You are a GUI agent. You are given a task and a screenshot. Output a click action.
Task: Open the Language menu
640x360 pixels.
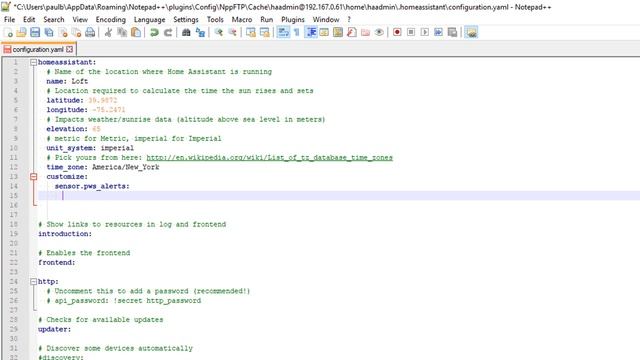pyautogui.click(x=149, y=19)
